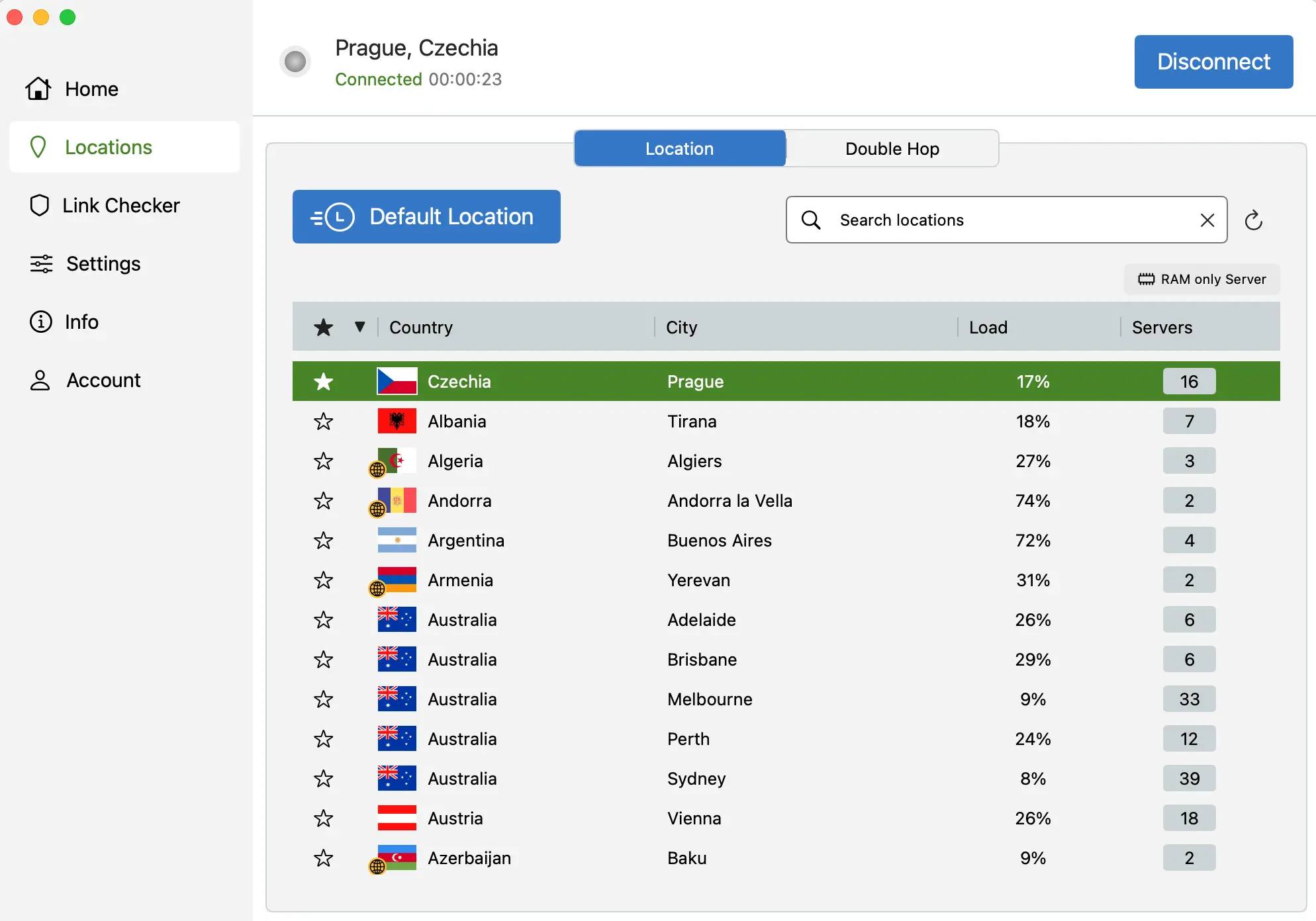Click the Info circle icon

pyautogui.click(x=41, y=322)
